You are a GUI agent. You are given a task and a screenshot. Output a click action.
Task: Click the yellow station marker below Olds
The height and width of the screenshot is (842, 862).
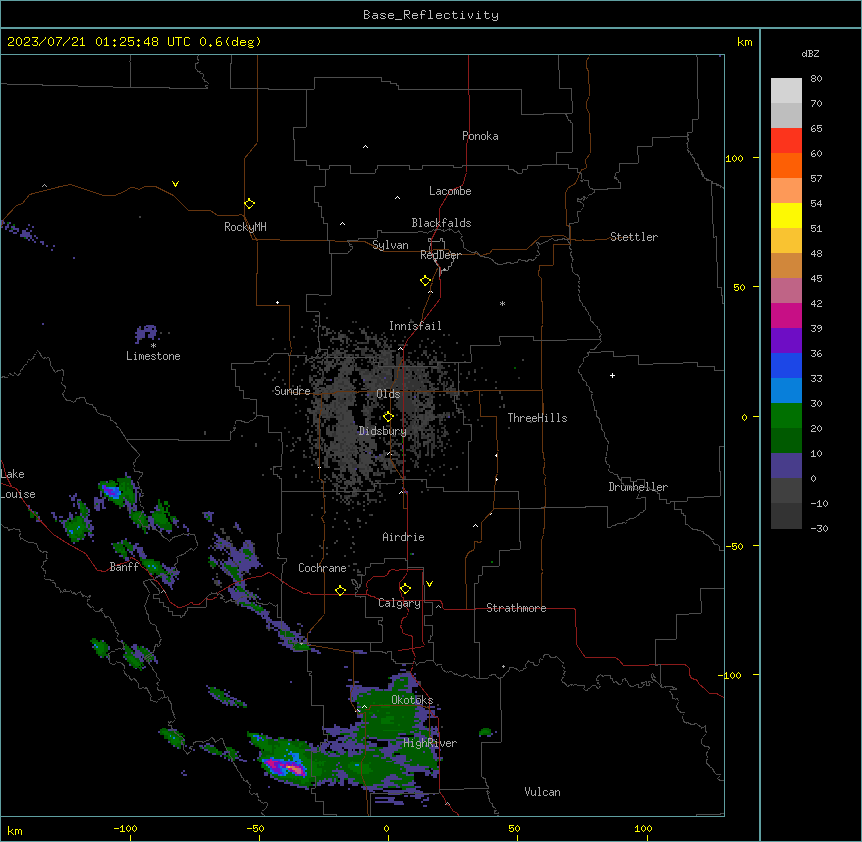388,416
